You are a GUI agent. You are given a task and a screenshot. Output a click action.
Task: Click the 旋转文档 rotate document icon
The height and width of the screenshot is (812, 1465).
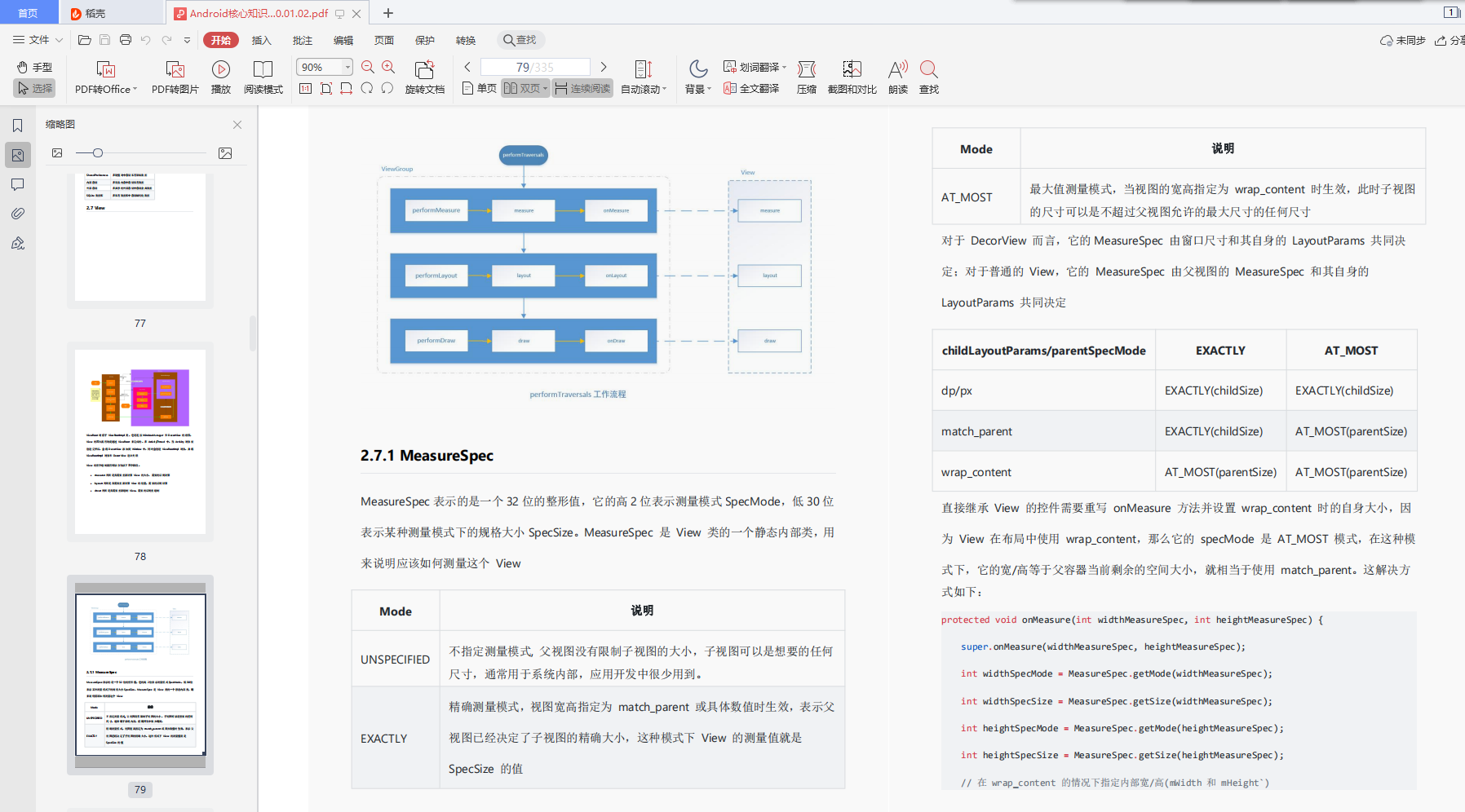coord(424,70)
